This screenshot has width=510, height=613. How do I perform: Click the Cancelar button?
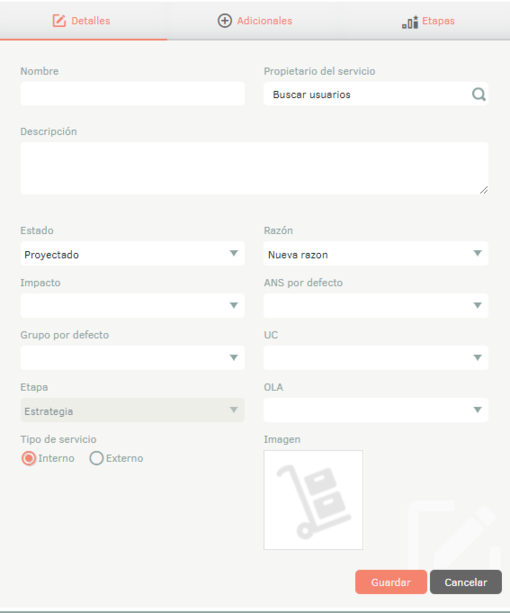pos(466,582)
